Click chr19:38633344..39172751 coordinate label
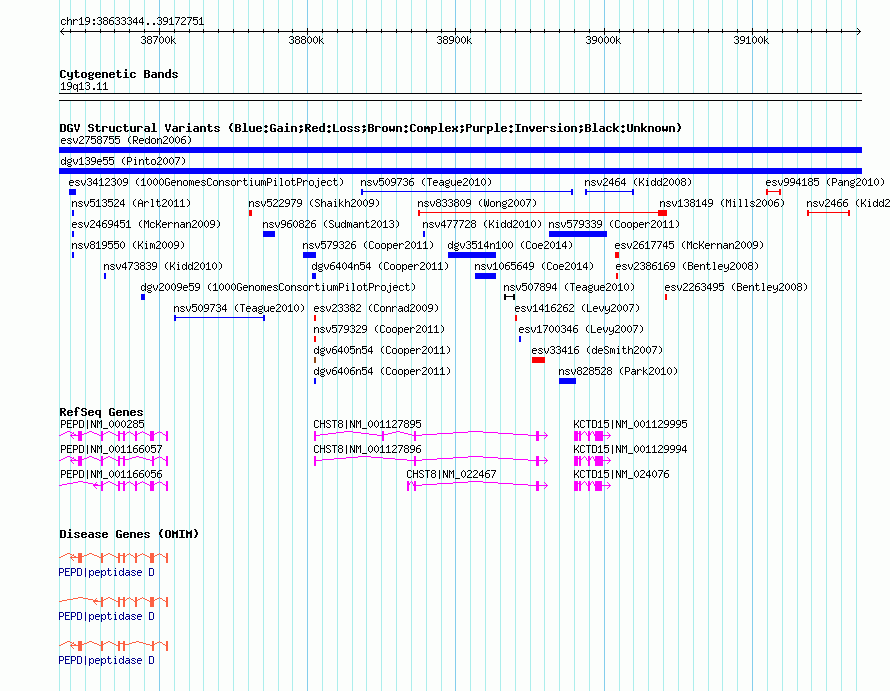Screen dimensions: 890x691 (132, 22)
